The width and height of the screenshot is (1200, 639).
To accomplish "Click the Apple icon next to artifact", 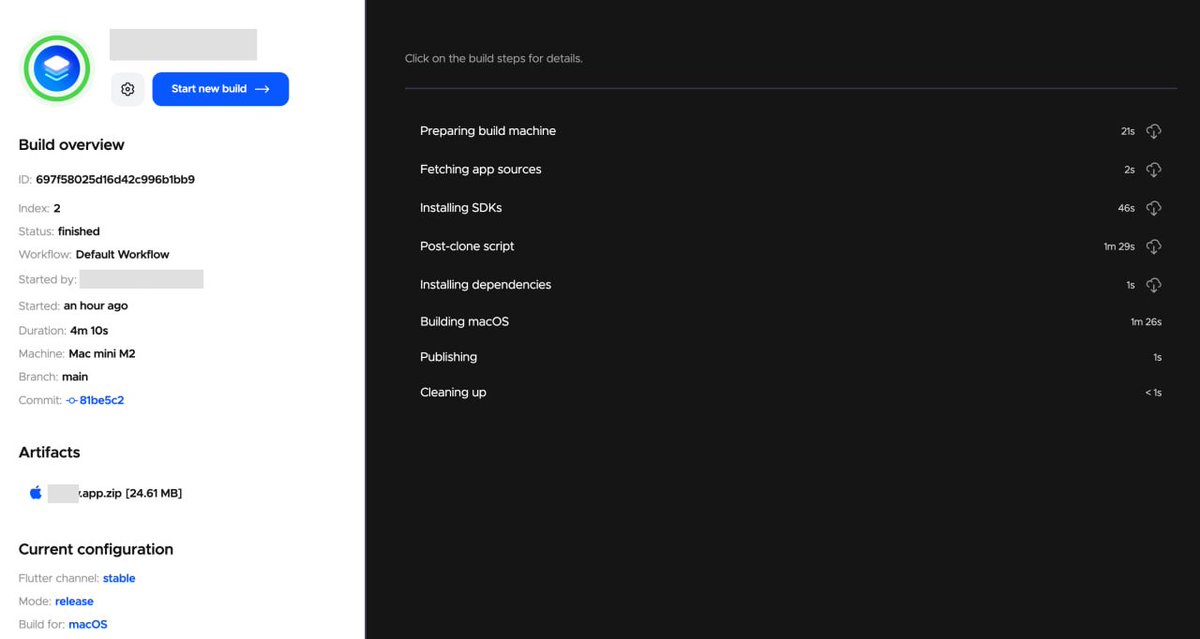I will pyautogui.click(x=36, y=493).
